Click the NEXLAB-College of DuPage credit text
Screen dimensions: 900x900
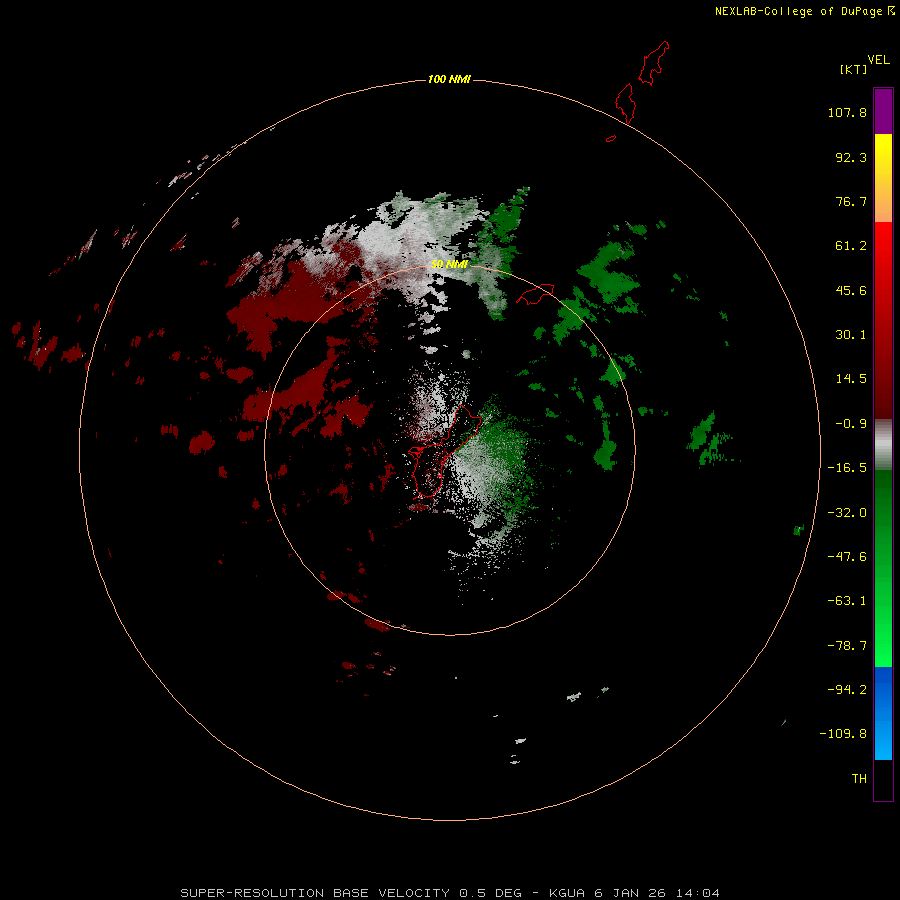pyautogui.click(x=798, y=11)
